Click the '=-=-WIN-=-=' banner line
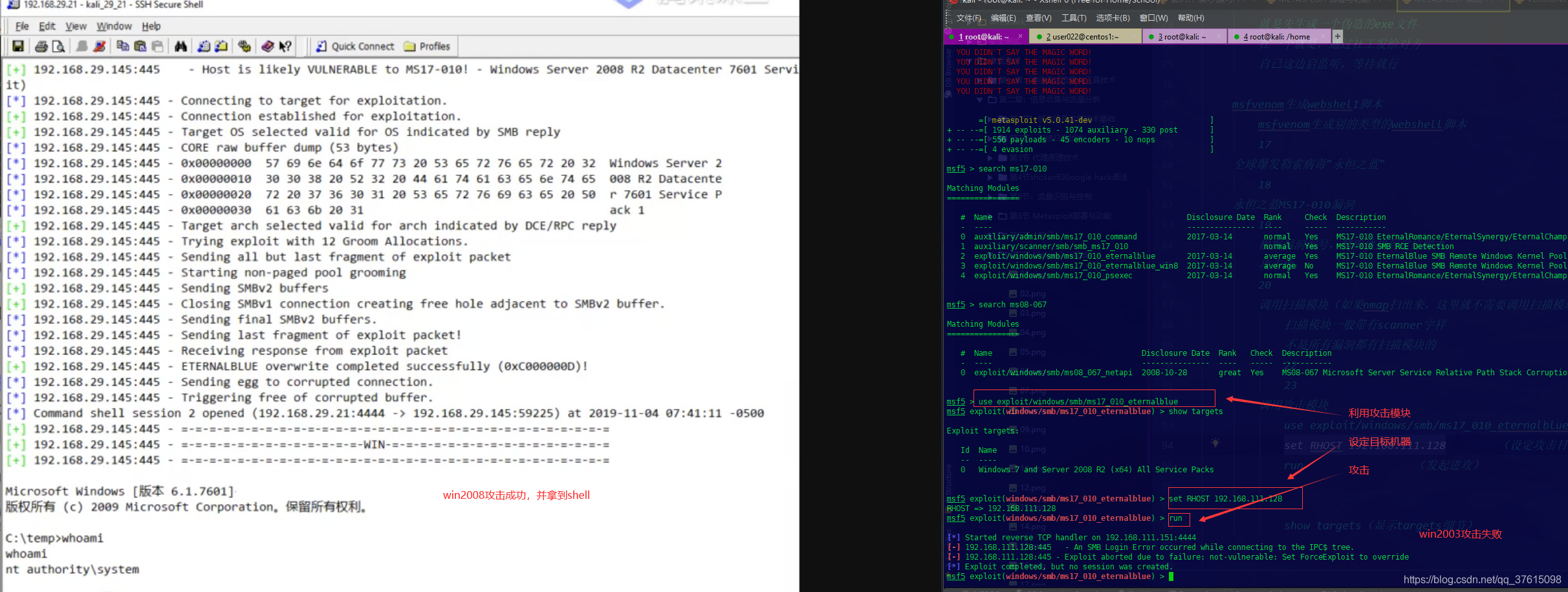1568x592 pixels. [308, 444]
